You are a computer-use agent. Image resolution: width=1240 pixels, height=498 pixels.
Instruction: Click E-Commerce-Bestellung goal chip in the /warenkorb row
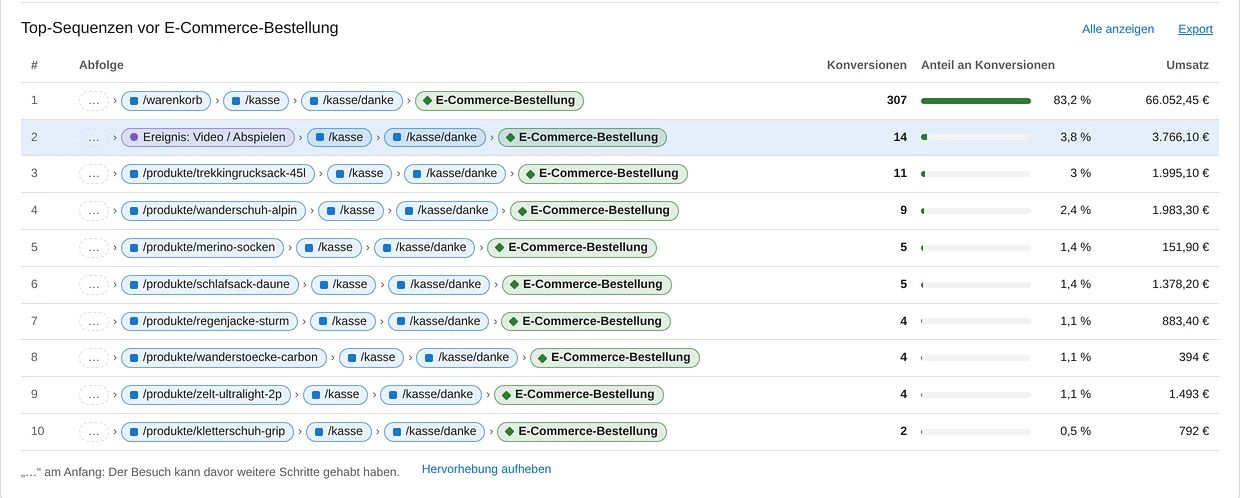pos(500,100)
